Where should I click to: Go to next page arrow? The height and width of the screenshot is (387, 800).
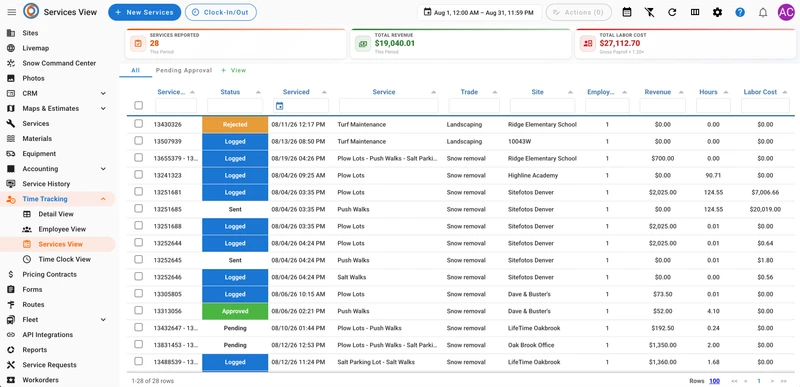tap(771, 381)
